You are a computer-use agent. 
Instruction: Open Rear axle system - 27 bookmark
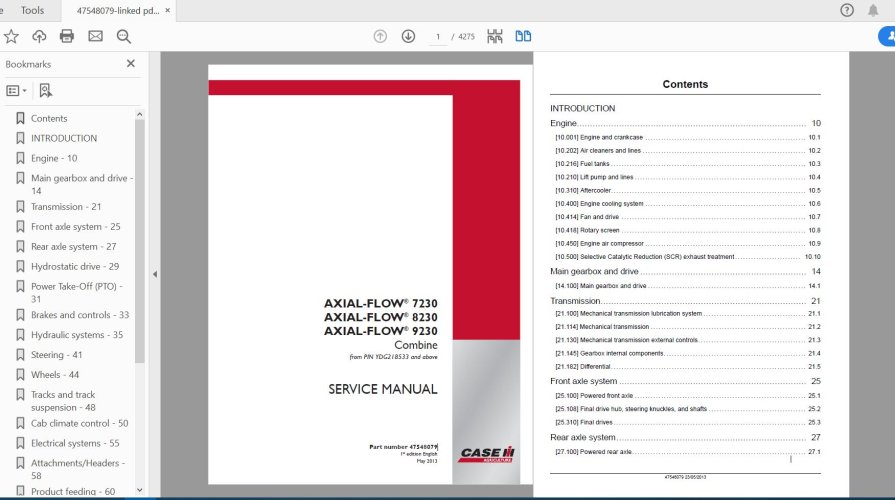[x=74, y=247]
